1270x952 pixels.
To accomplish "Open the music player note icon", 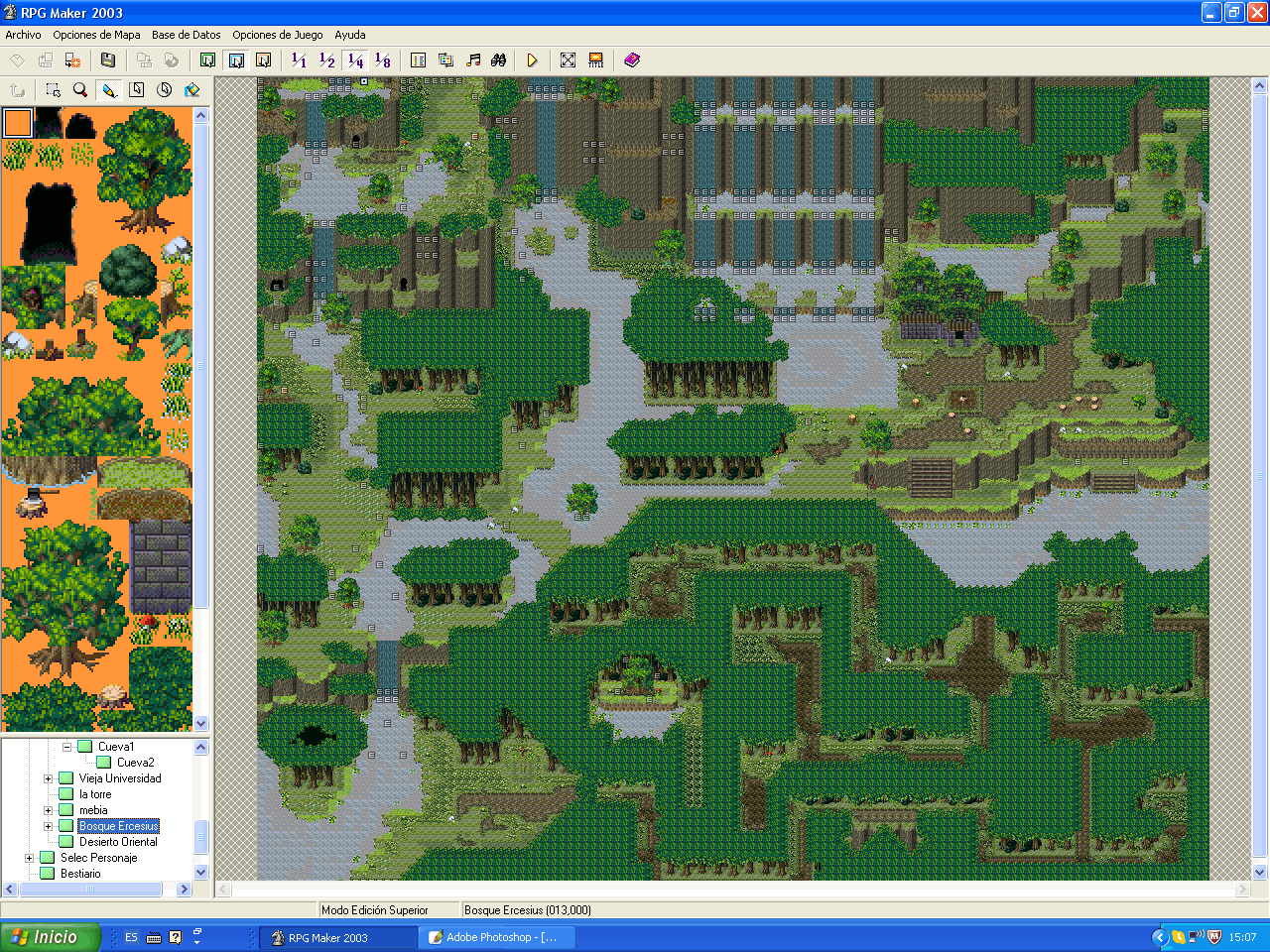I will [473, 60].
